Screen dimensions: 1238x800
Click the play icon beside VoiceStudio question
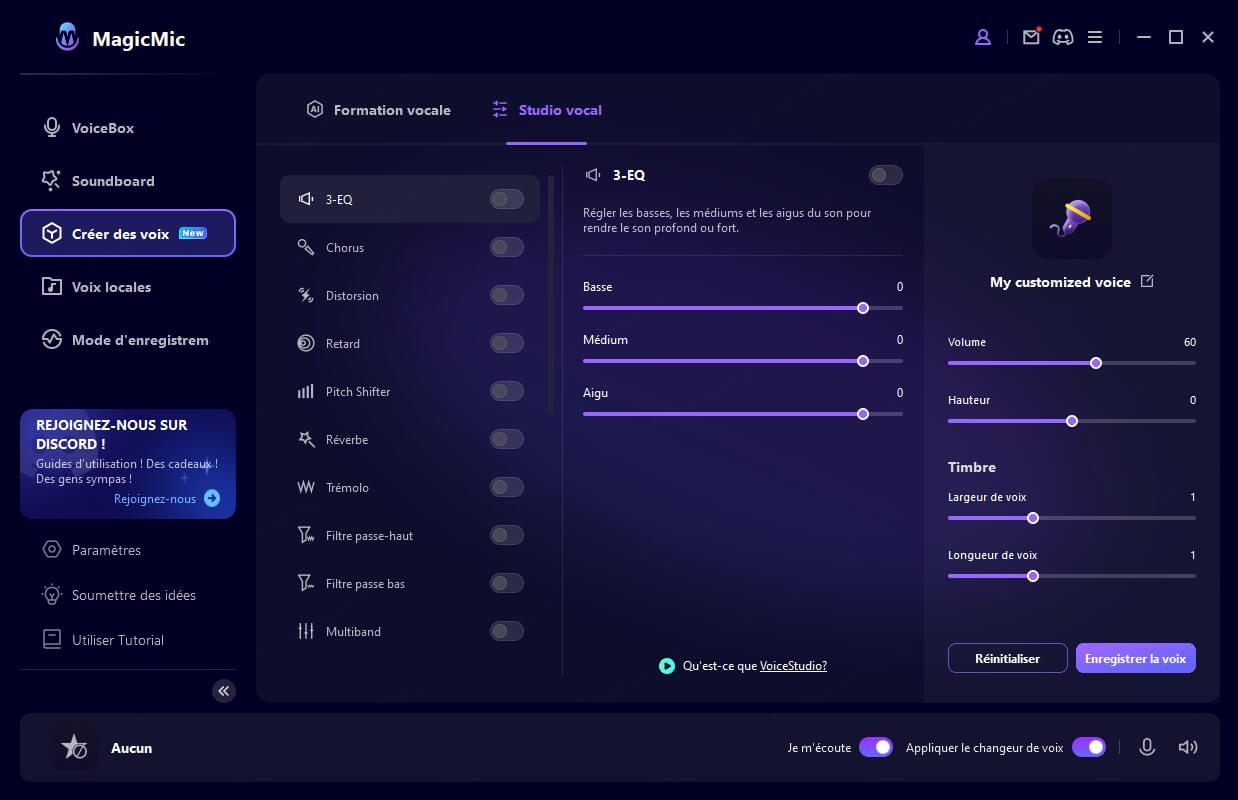[667, 665]
